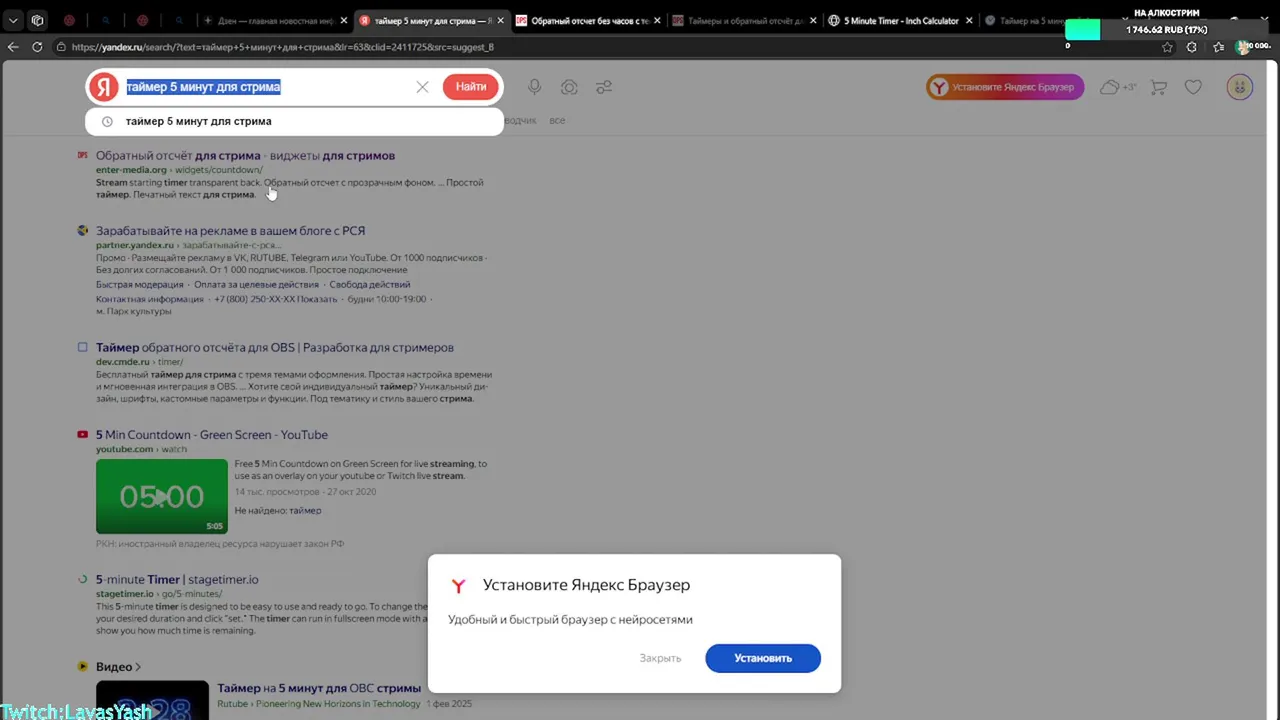
Task: Bookmark page with star icon
Action: point(1167,47)
